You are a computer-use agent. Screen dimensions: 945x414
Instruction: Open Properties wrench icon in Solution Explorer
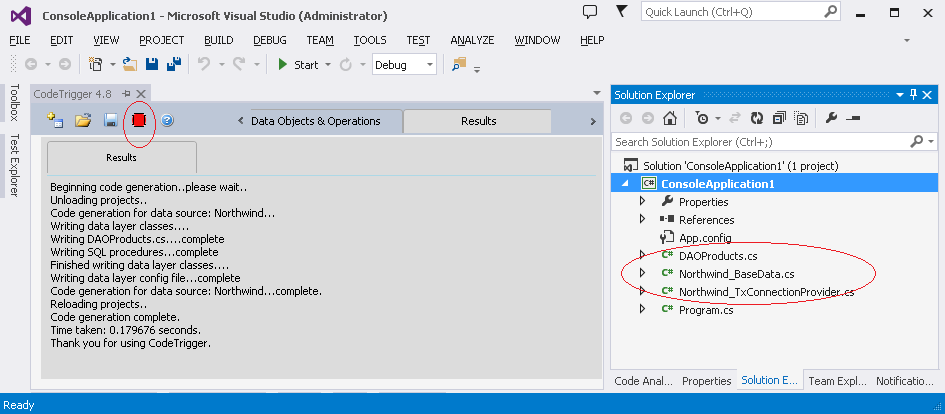click(x=830, y=118)
